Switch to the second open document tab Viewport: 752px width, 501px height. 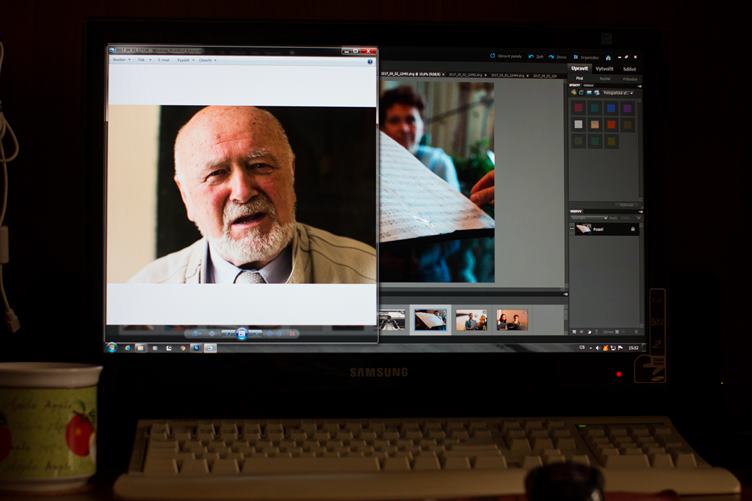tap(467, 75)
